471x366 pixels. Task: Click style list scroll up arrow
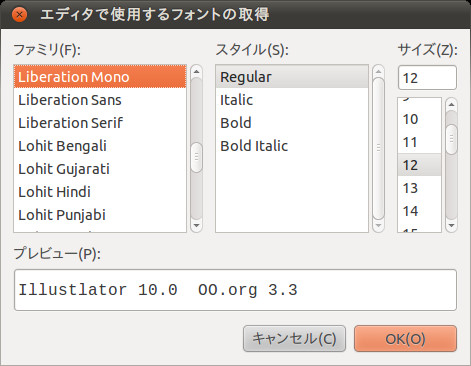[378, 71]
